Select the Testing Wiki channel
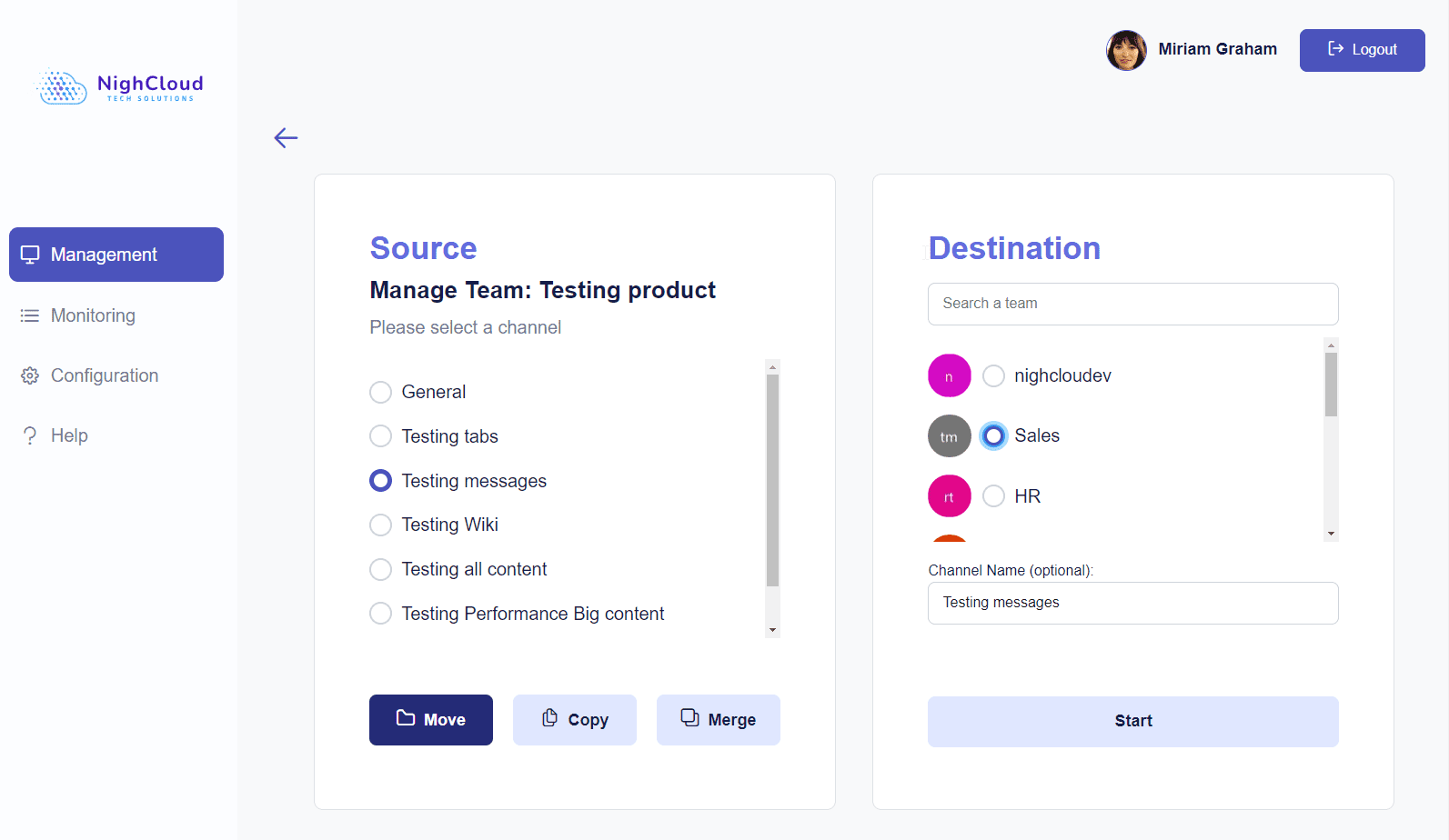The width and height of the screenshot is (1449, 840). pyautogui.click(x=381, y=525)
